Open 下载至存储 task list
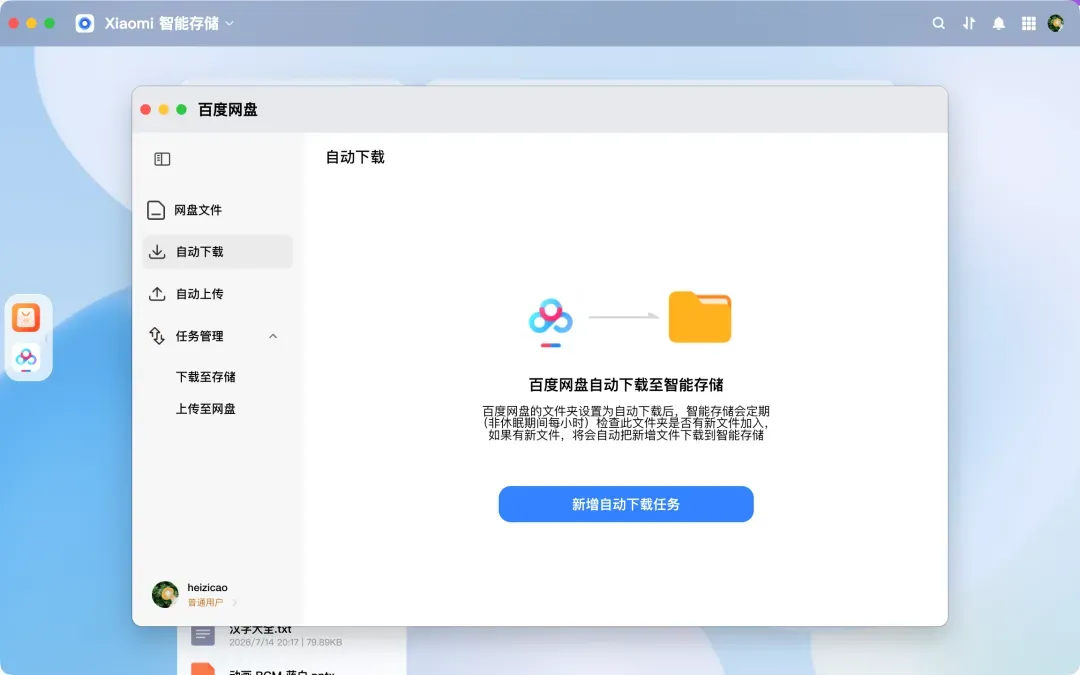This screenshot has height=675, width=1080. 205,377
